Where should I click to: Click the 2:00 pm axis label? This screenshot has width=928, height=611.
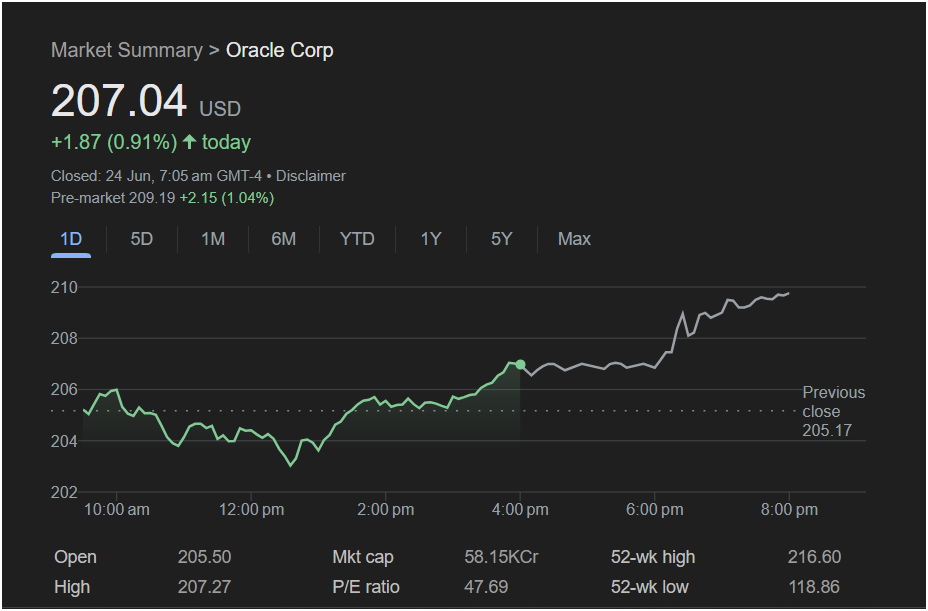(386, 510)
